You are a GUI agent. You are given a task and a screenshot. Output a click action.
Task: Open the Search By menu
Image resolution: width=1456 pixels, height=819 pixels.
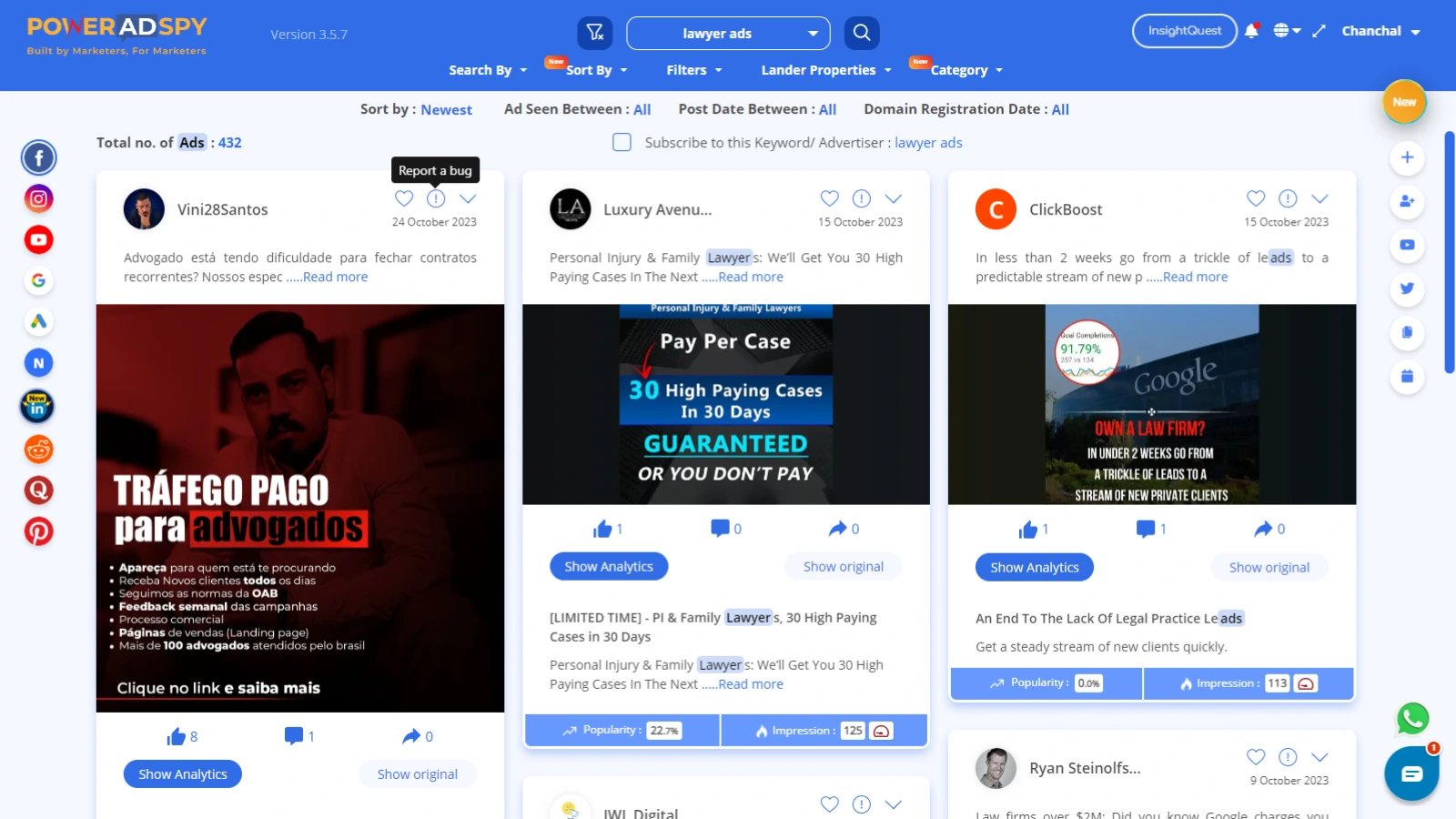coord(488,70)
